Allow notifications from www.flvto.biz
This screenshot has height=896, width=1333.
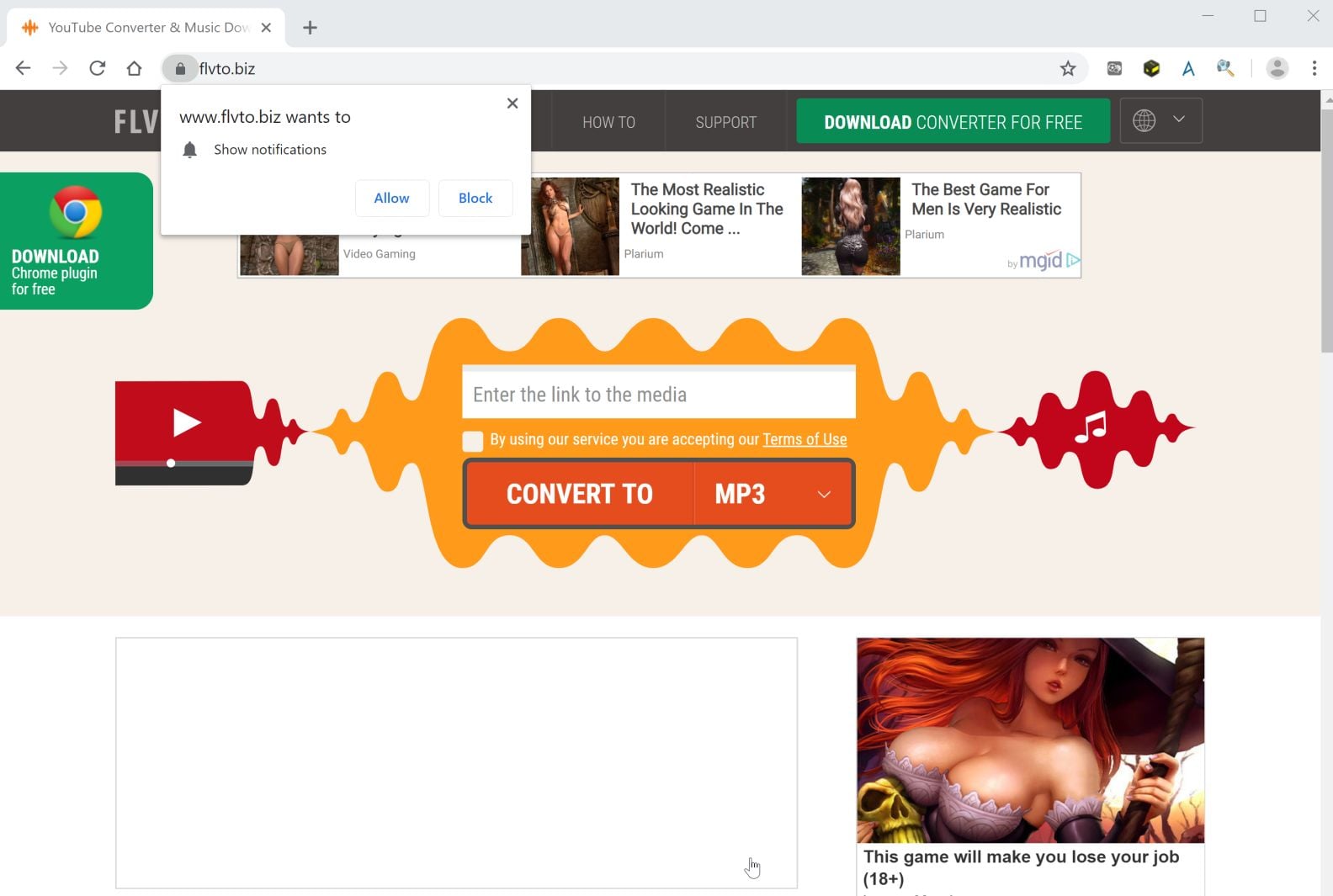[x=392, y=198]
